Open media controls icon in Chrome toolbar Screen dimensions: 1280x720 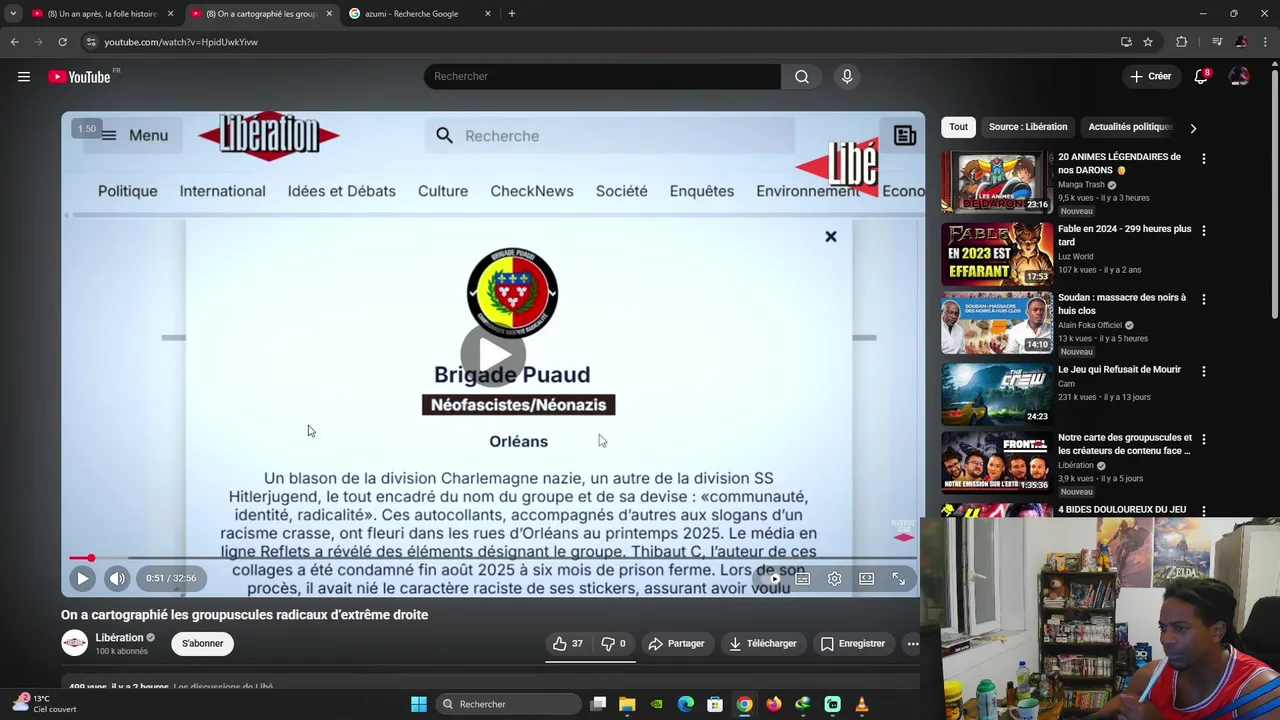tap(1216, 42)
